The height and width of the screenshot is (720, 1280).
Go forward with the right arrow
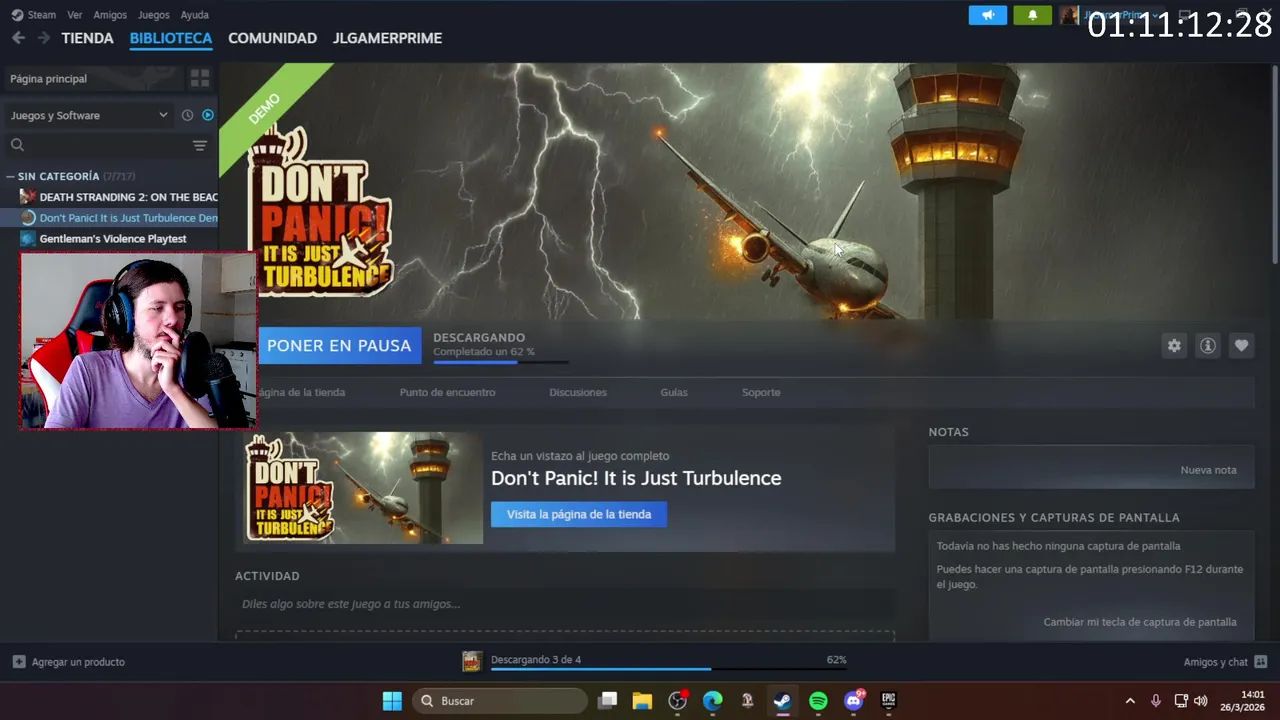click(43, 38)
